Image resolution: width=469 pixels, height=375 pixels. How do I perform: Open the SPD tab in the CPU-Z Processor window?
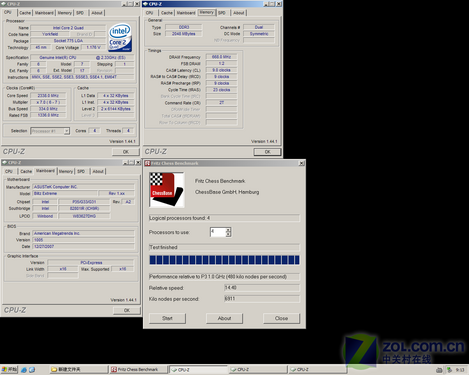(x=80, y=13)
